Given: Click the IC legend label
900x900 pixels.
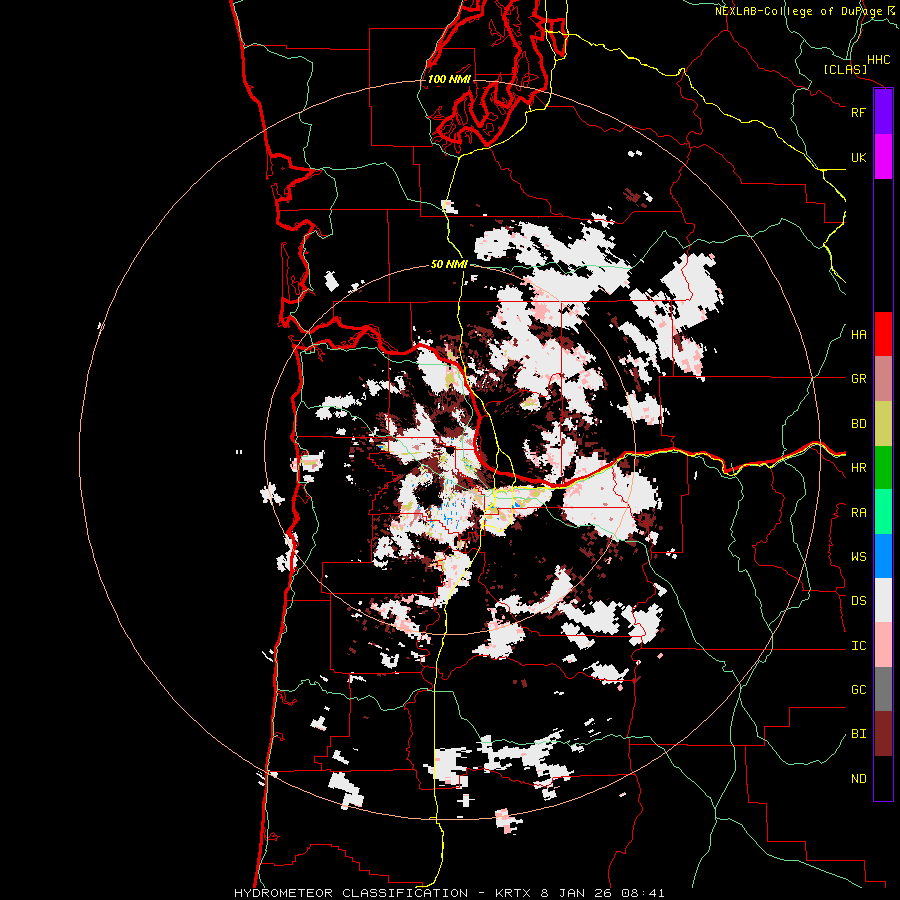Looking at the screenshot, I should click(x=858, y=646).
